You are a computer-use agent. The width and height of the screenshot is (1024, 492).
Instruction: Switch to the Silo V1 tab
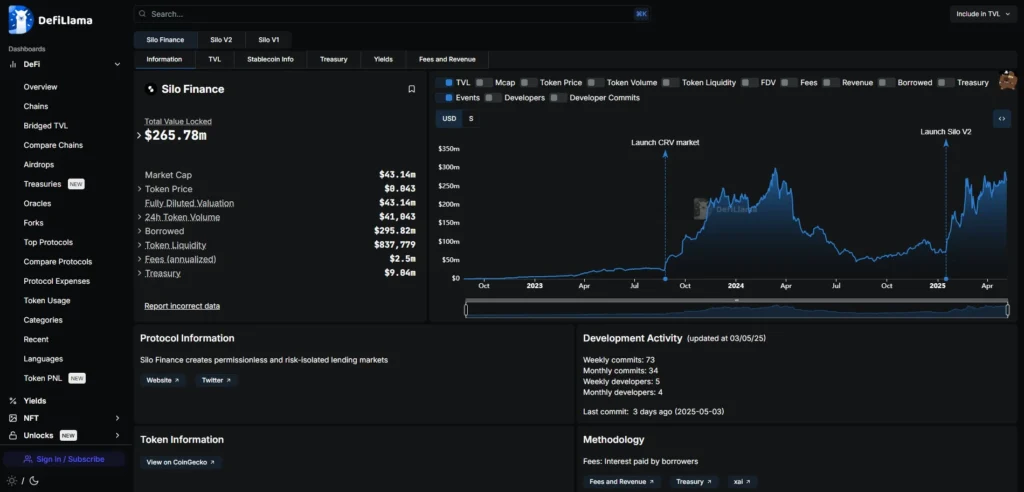tap(268, 40)
